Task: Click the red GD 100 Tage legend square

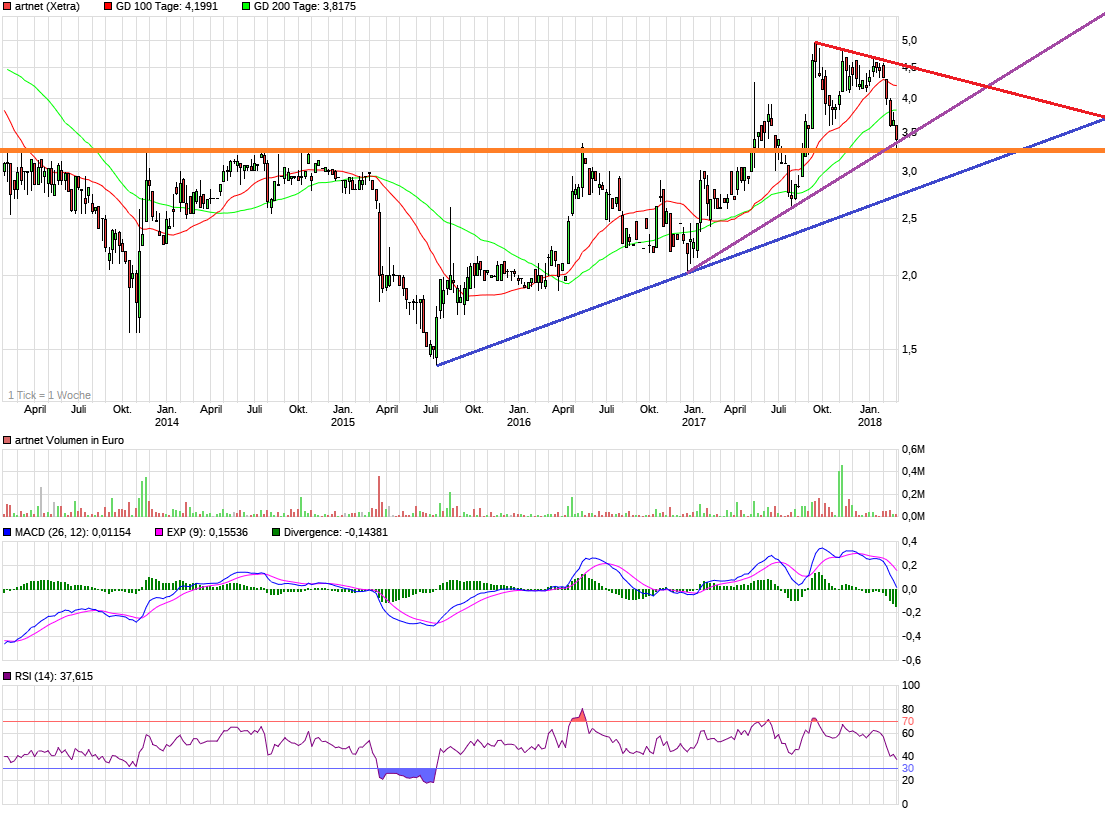Action: click(x=108, y=6)
